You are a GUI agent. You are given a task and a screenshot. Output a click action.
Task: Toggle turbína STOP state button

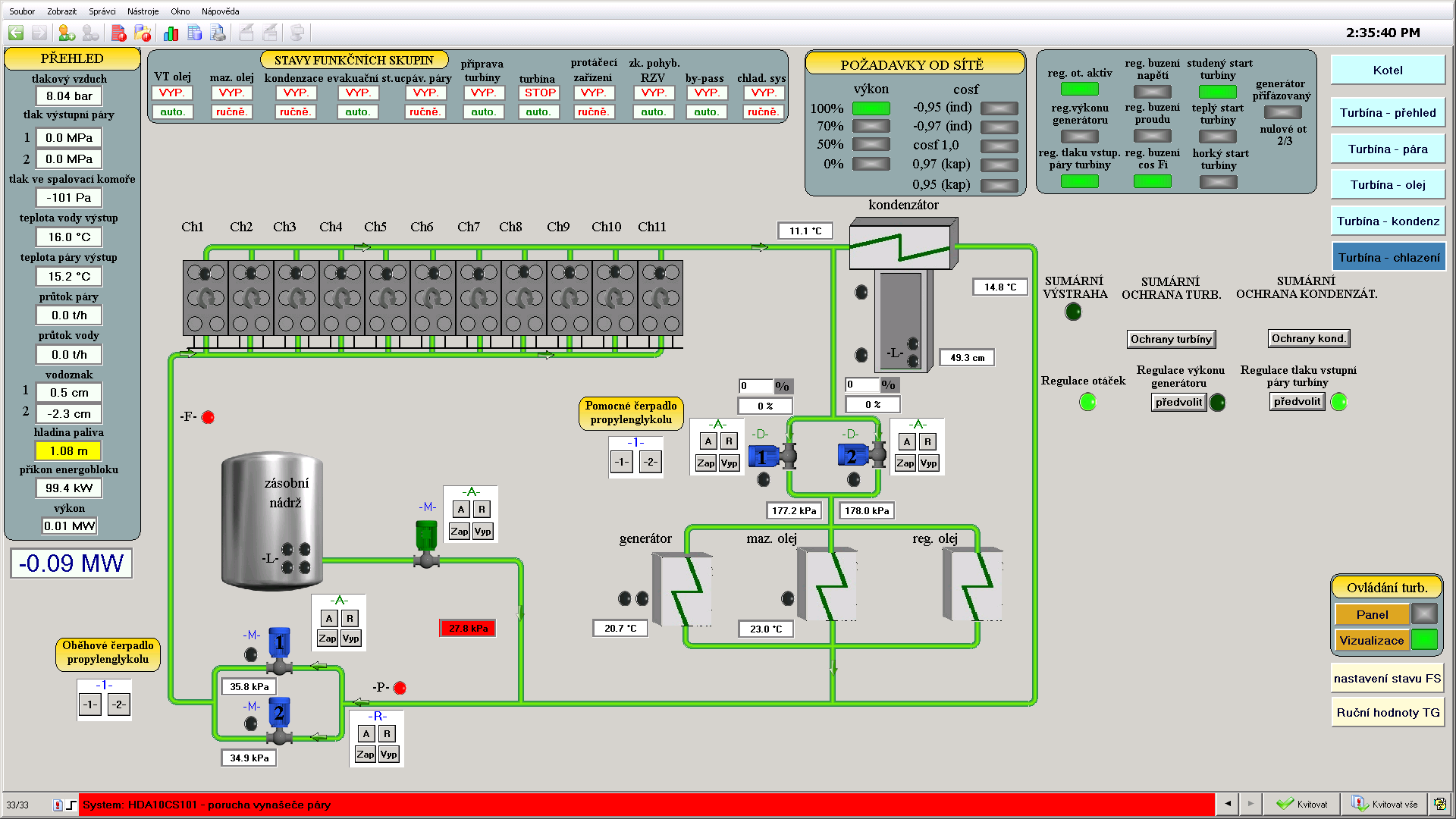point(540,93)
